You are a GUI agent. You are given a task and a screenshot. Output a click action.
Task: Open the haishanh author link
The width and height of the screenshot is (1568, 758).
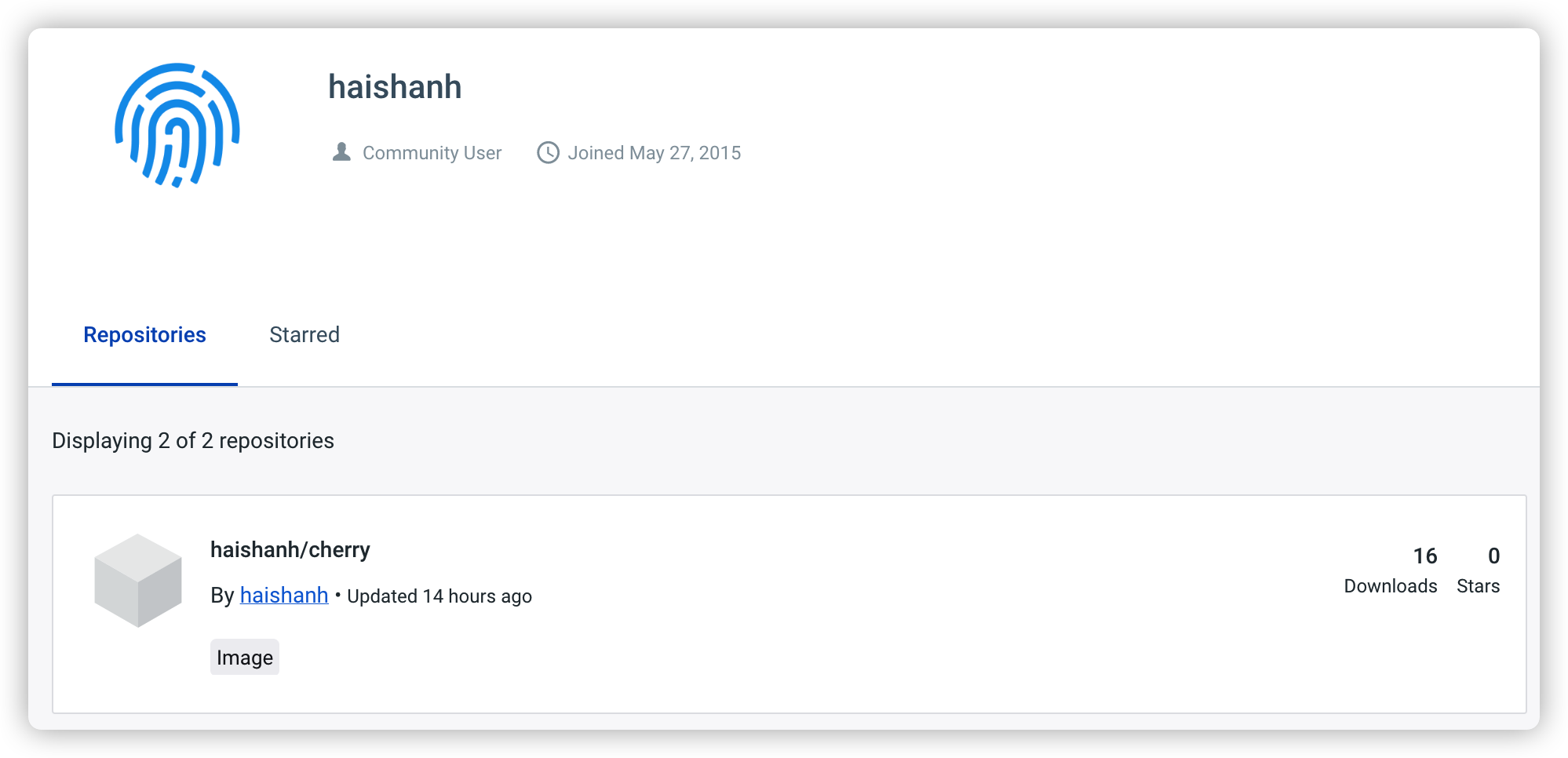click(x=284, y=596)
